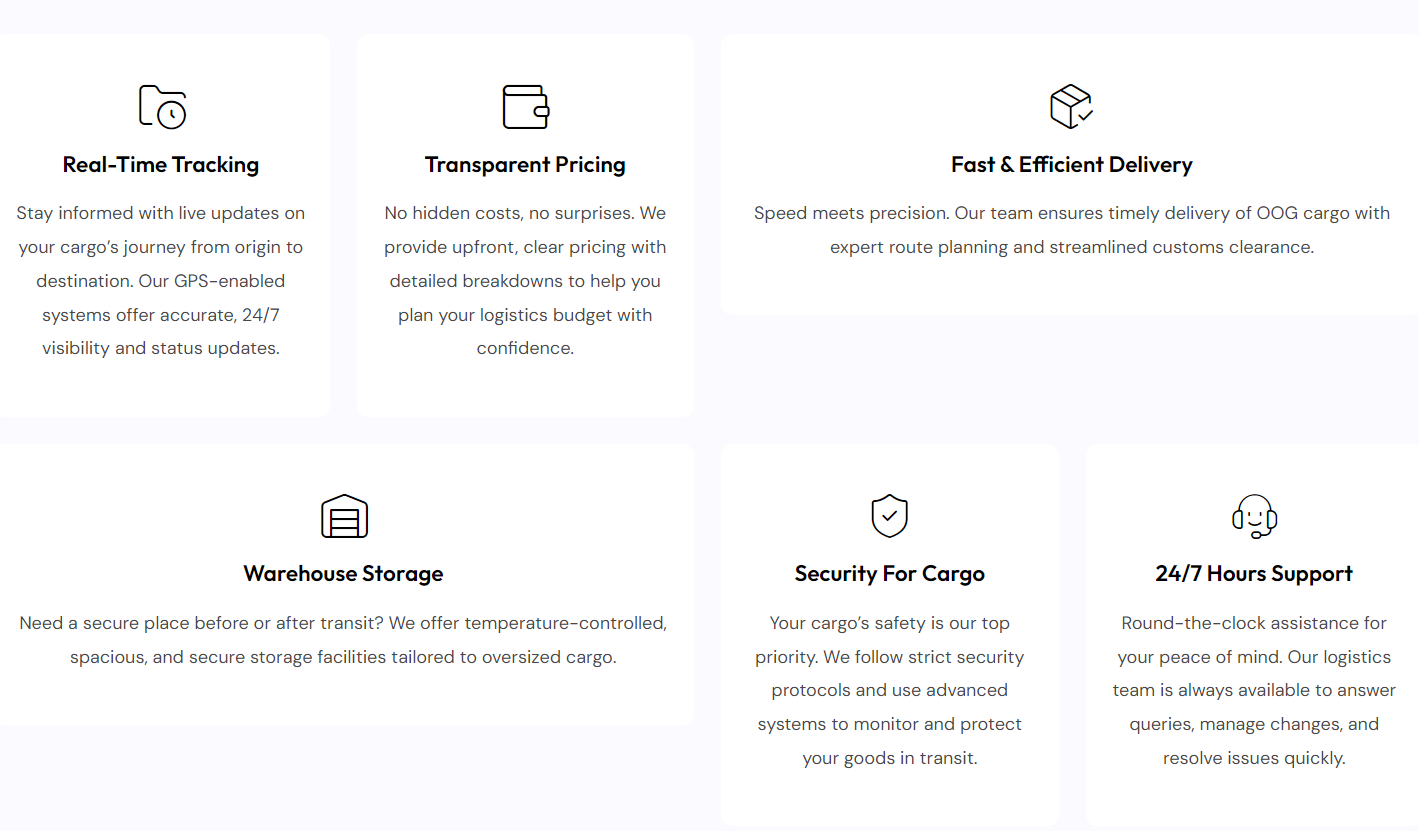
Task: Click the GPS-enabled live updates description text
Action: (x=161, y=281)
